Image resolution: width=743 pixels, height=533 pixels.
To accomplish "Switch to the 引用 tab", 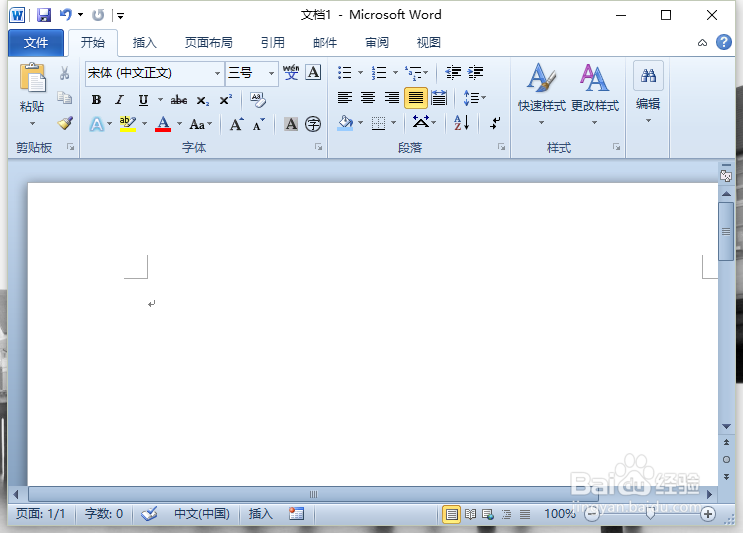I will (x=273, y=43).
